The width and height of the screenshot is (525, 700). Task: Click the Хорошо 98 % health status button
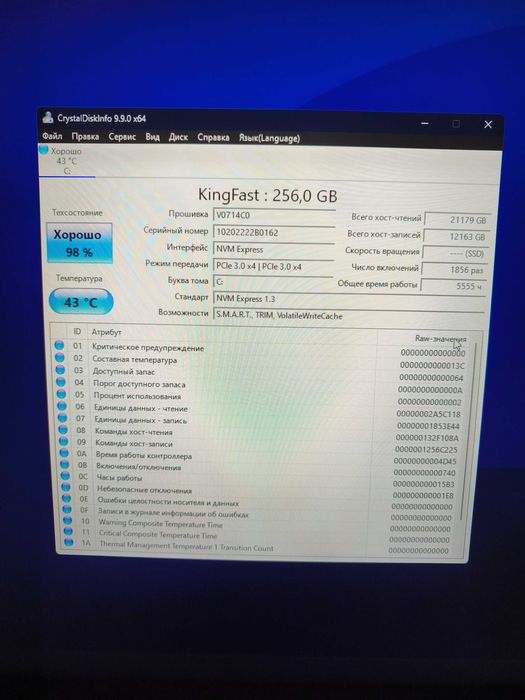pyautogui.click(x=79, y=243)
